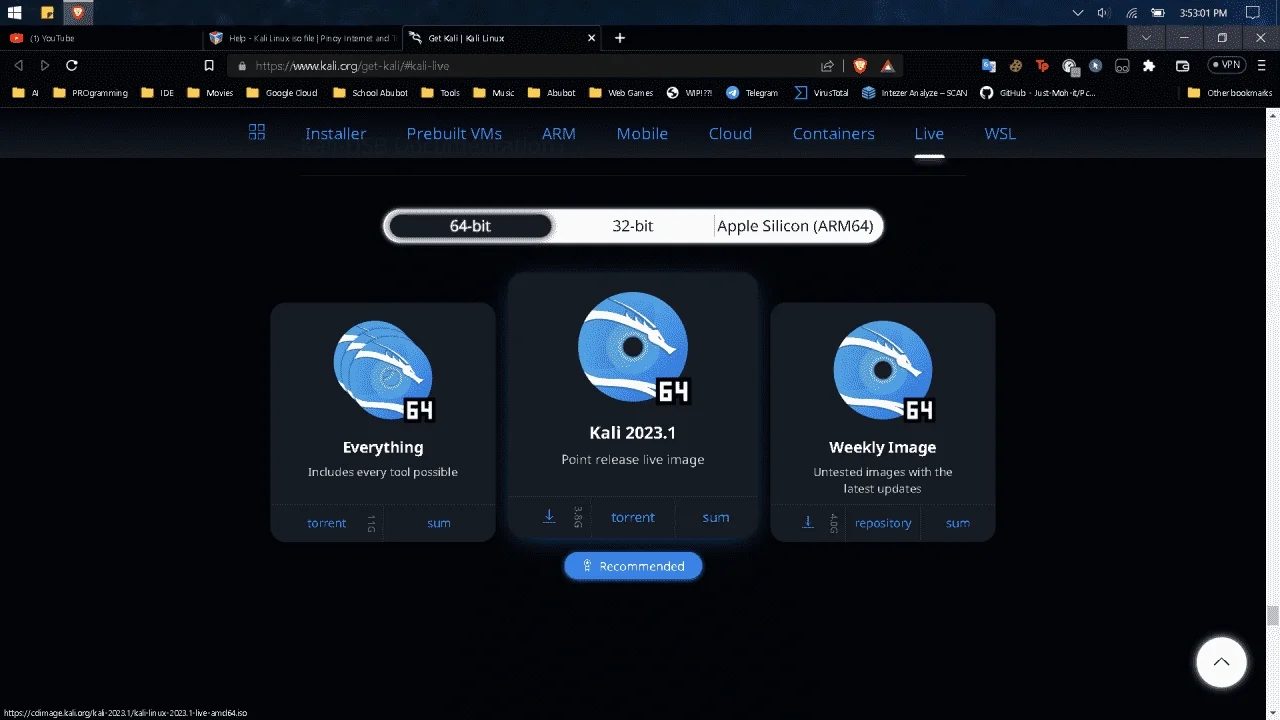Image resolution: width=1280 pixels, height=720 pixels.
Task: Click the scroll-to-top arrow button
Action: click(x=1221, y=661)
